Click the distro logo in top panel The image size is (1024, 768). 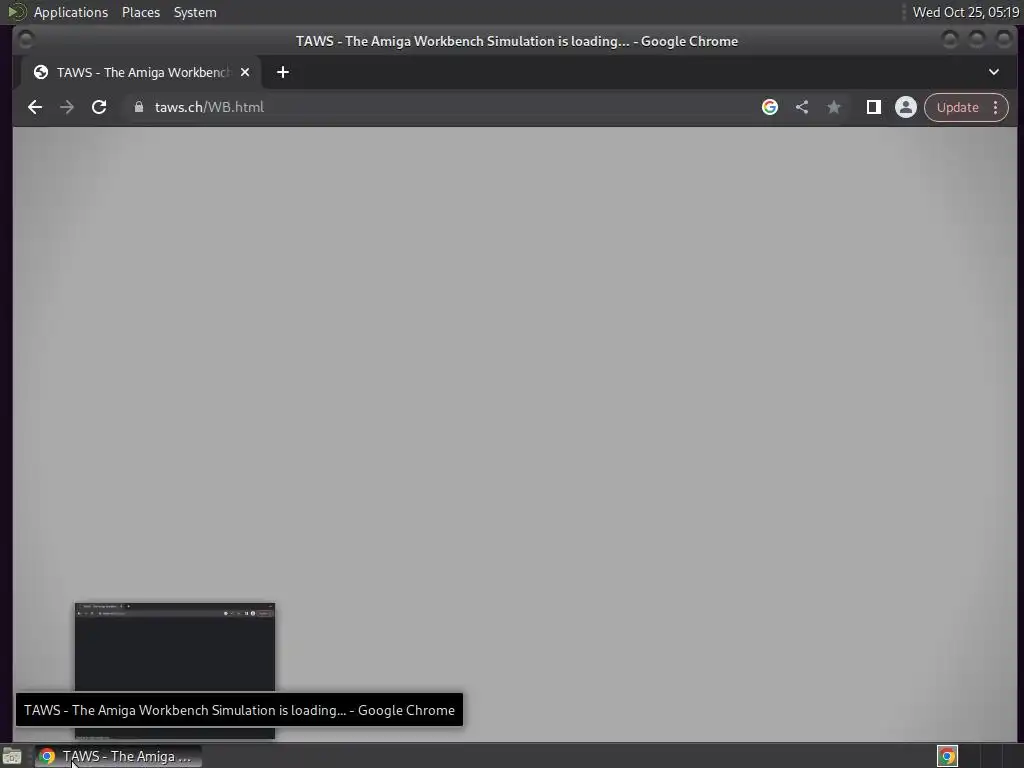coord(16,12)
